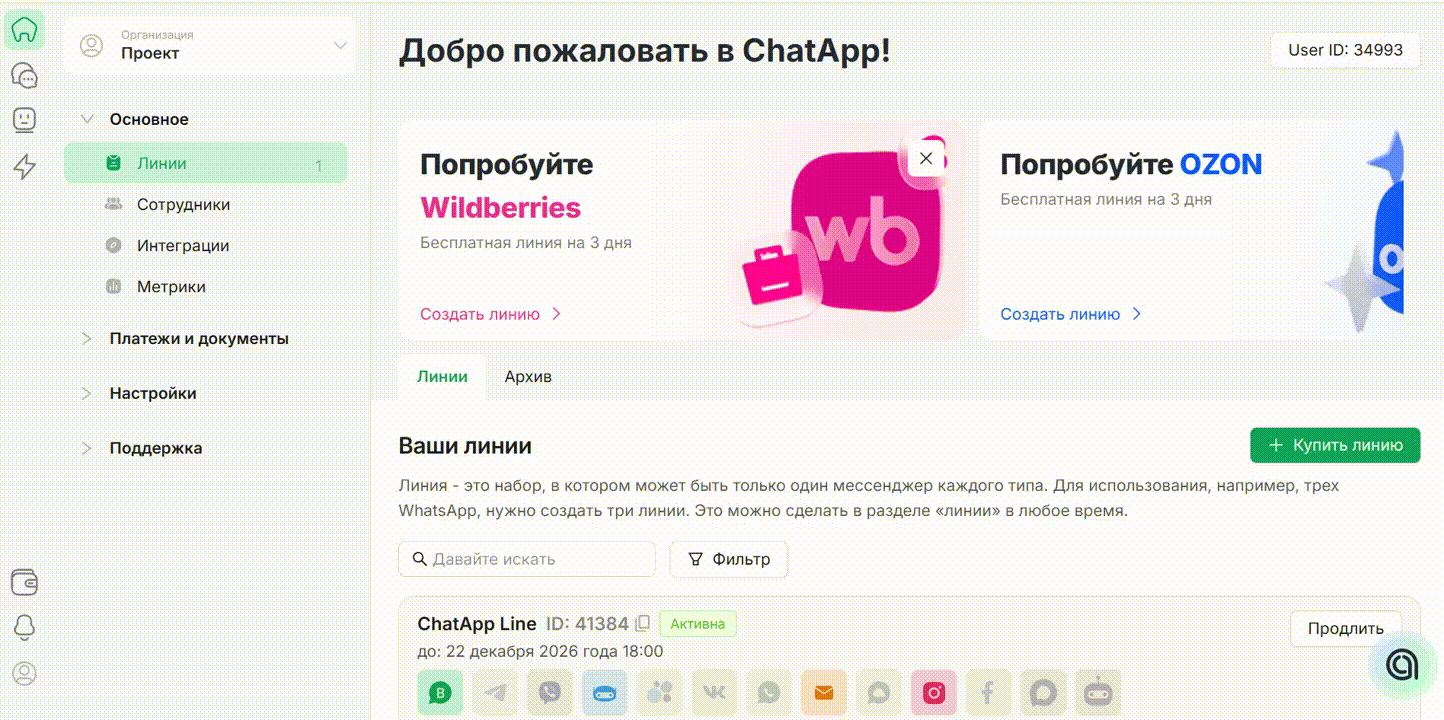Image resolution: width=1444 pixels, height=720 pixels.
Task: Select the Instagram messenger icon
Action: click(934, 692)
